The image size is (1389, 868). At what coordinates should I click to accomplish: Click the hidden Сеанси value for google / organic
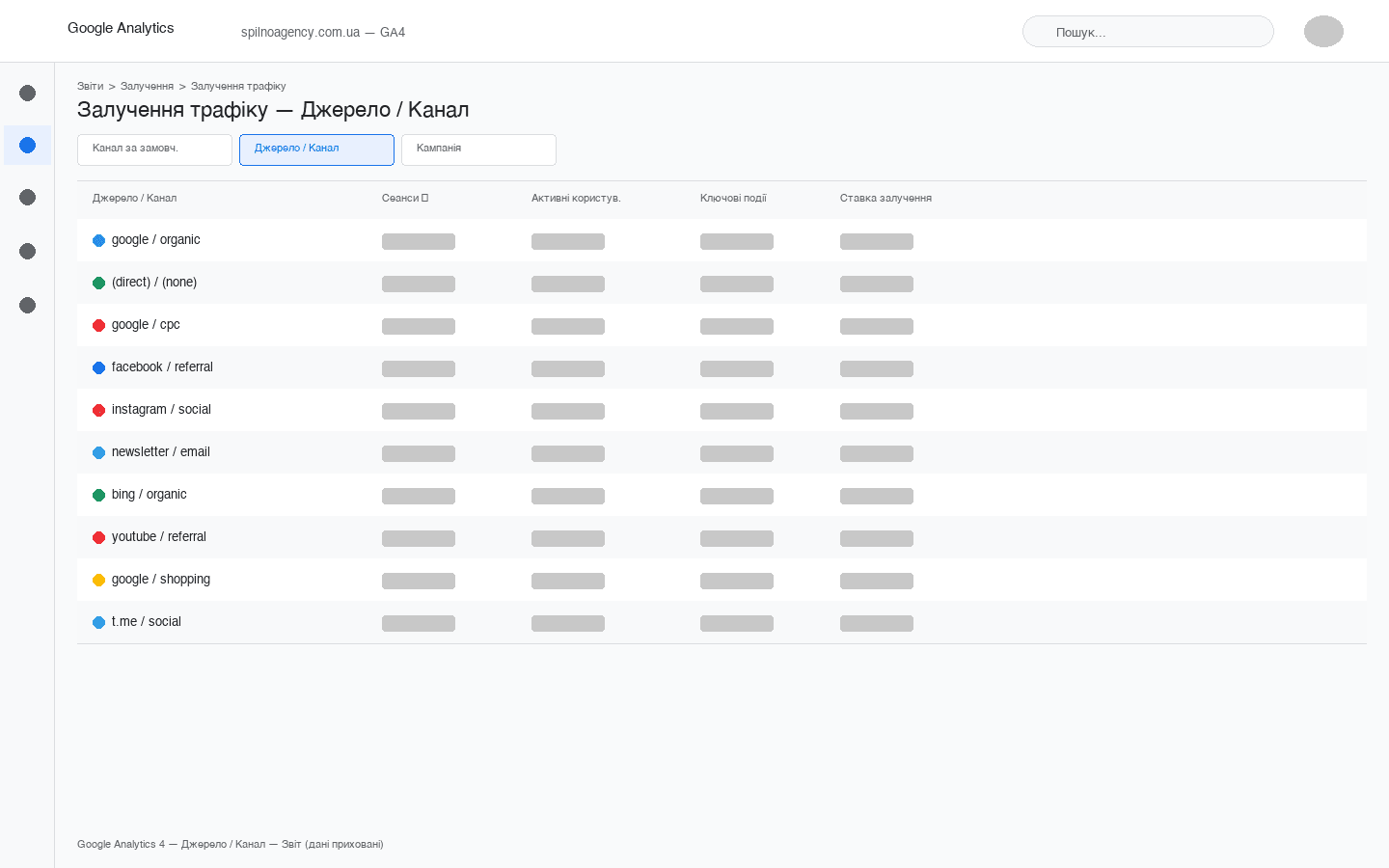click(x=419, y=242)
